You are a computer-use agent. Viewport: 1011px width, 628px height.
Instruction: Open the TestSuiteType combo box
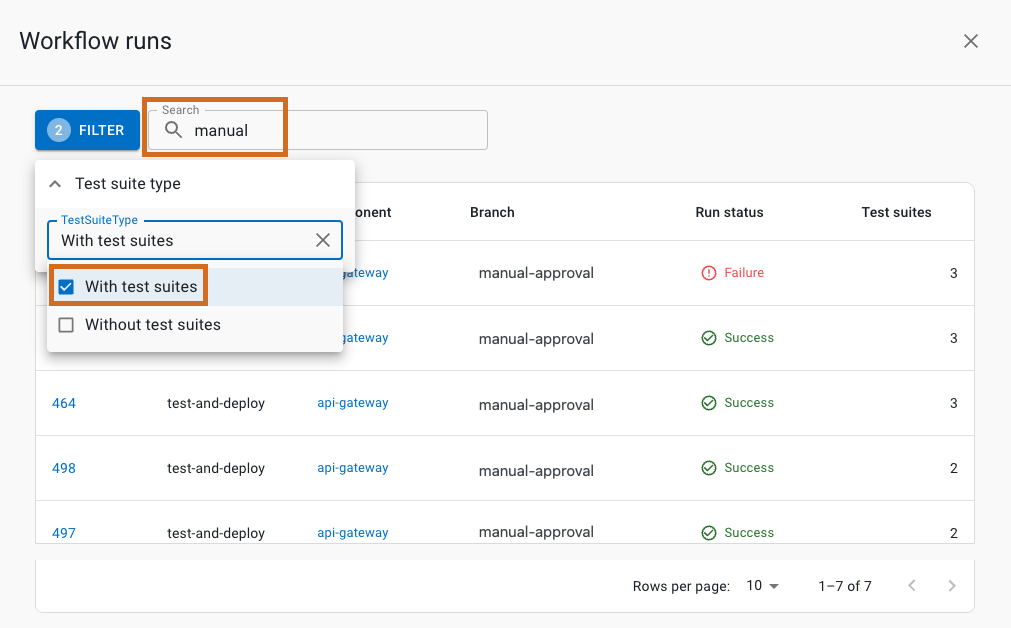click(195, 240)
